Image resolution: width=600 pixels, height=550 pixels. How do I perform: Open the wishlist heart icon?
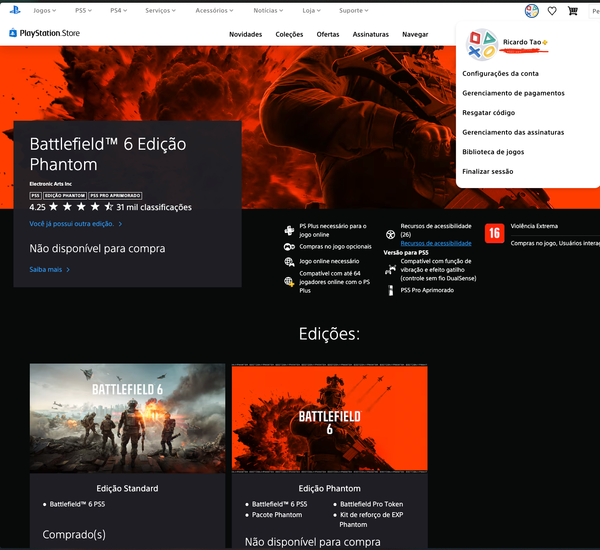click(551, 11)
